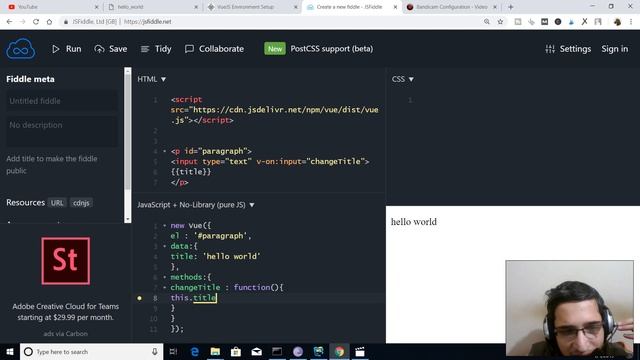Save the fiddle
Image resolution: width=640 pixels, height=360 pixels.
(x=111, y=49)
